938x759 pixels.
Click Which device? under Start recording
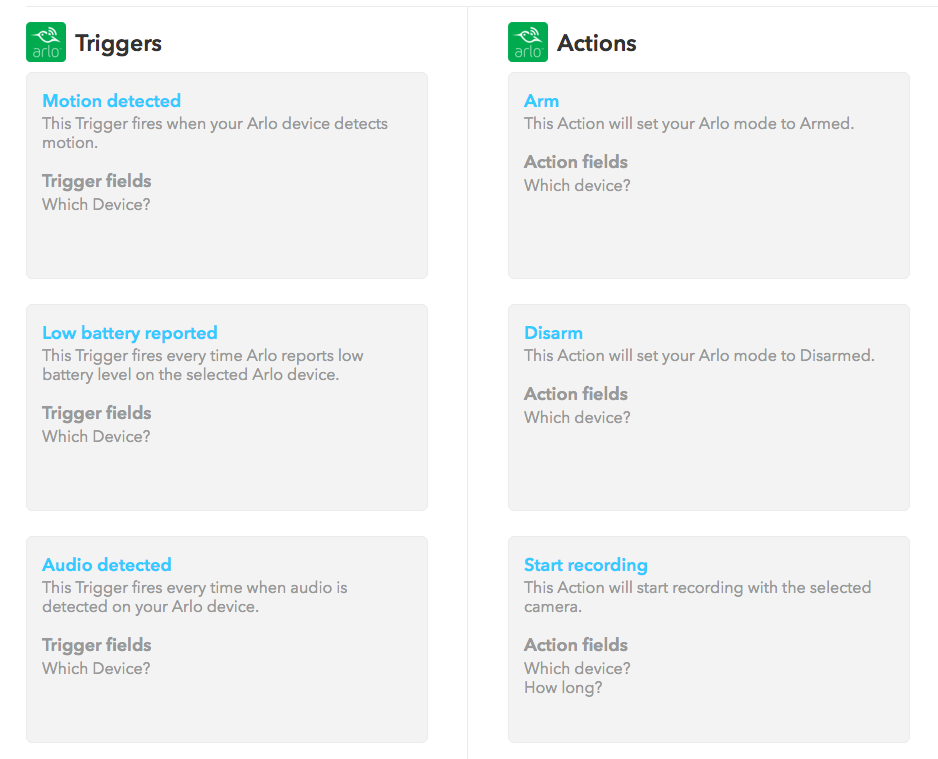[x=577, y=668]
